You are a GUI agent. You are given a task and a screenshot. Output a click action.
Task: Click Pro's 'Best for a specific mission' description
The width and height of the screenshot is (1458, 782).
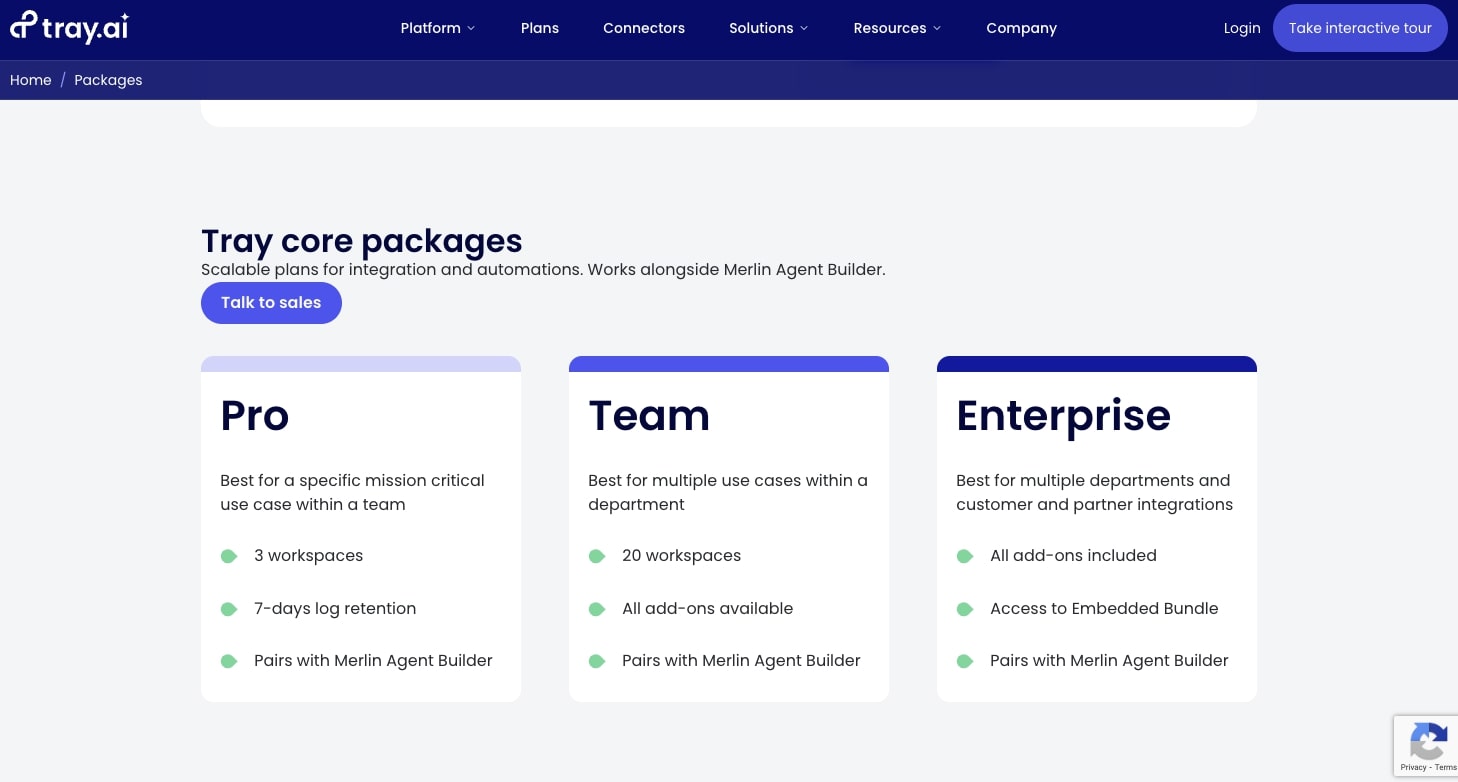coord(352,493)
